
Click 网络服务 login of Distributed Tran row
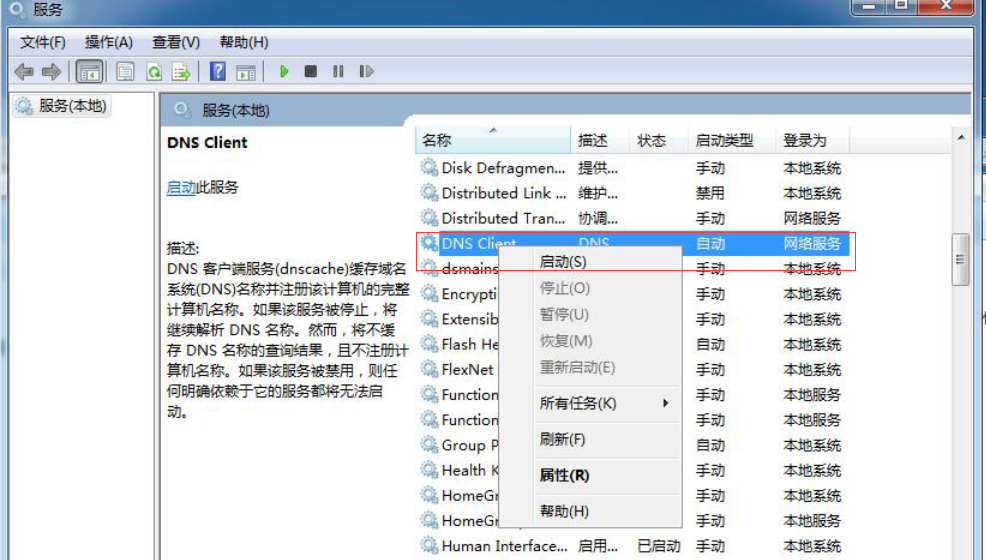[x=812, y=219]
